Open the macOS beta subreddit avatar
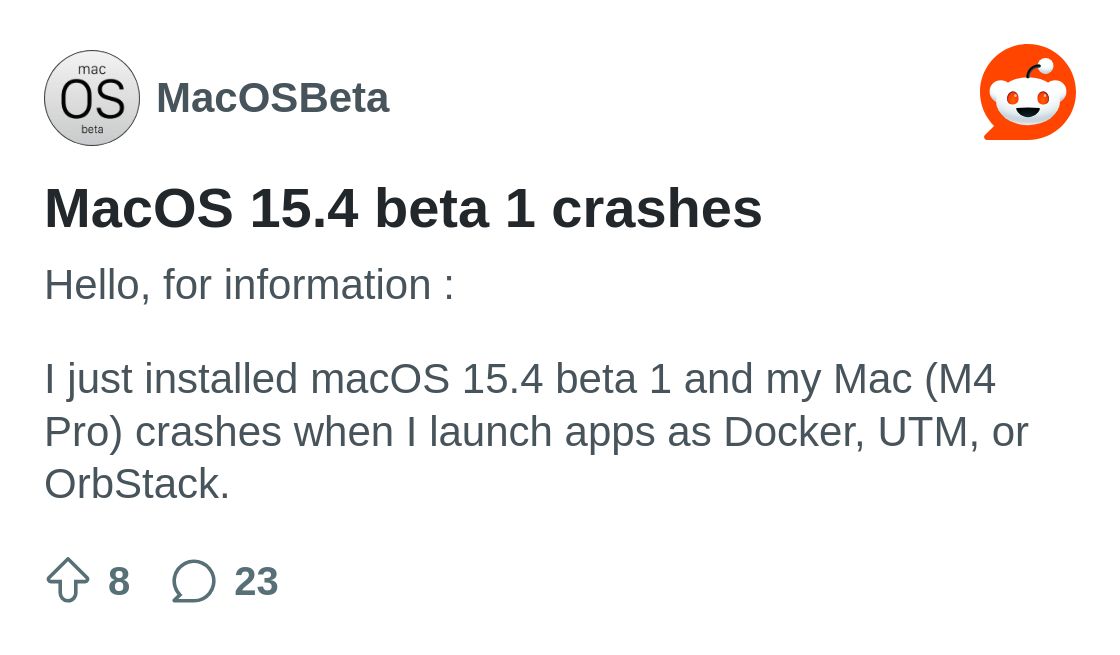 91,98
